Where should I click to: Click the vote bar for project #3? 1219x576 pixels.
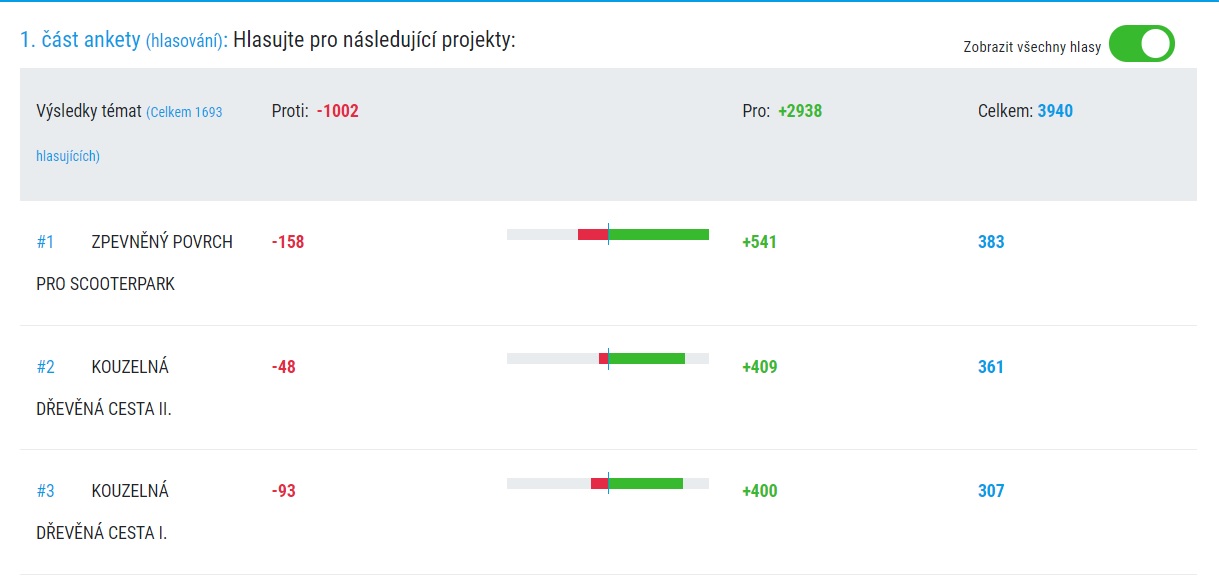[x=608, y=483]
